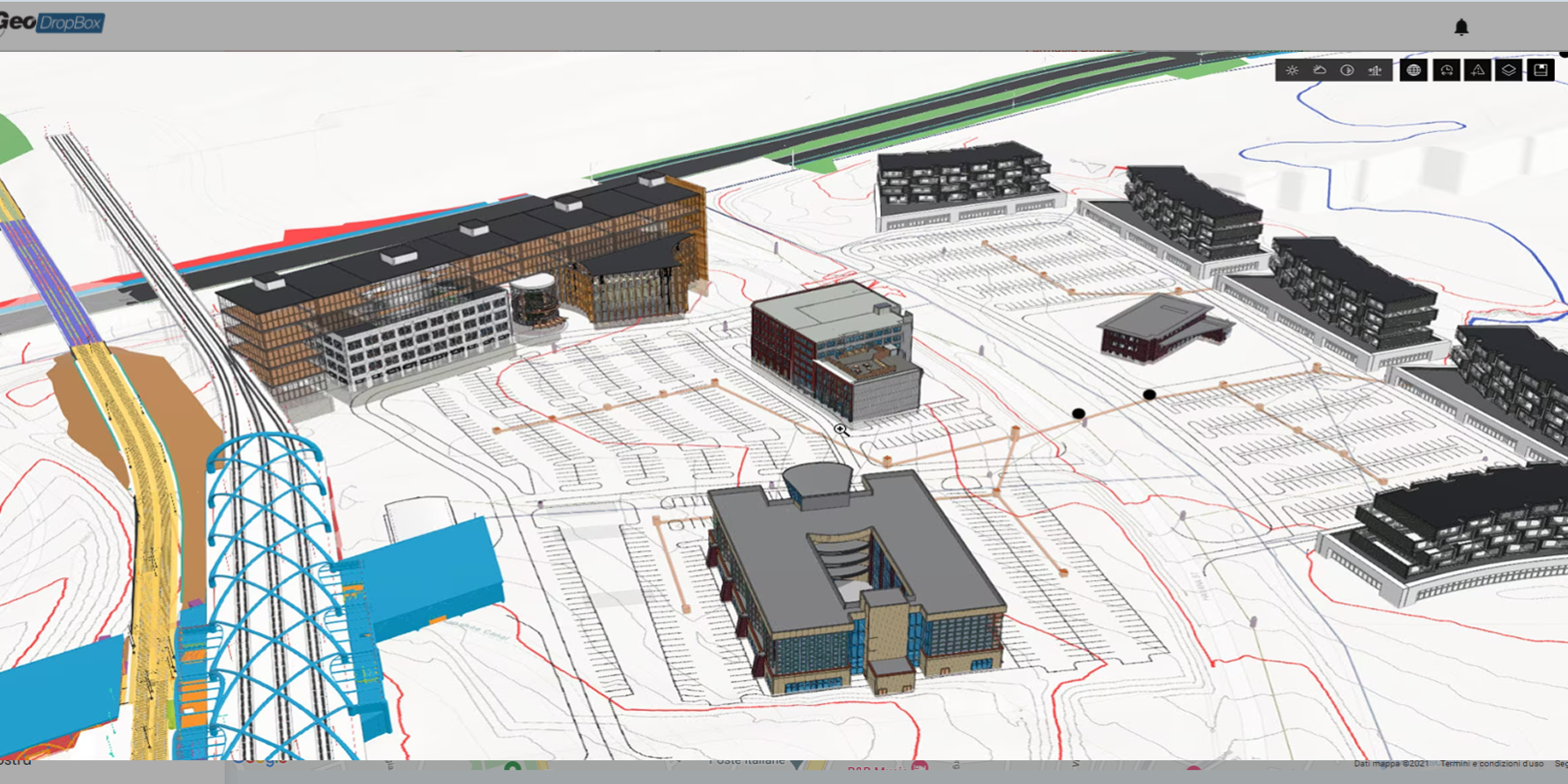Open the globe map view button
1568x784 pixels.
1413,70
